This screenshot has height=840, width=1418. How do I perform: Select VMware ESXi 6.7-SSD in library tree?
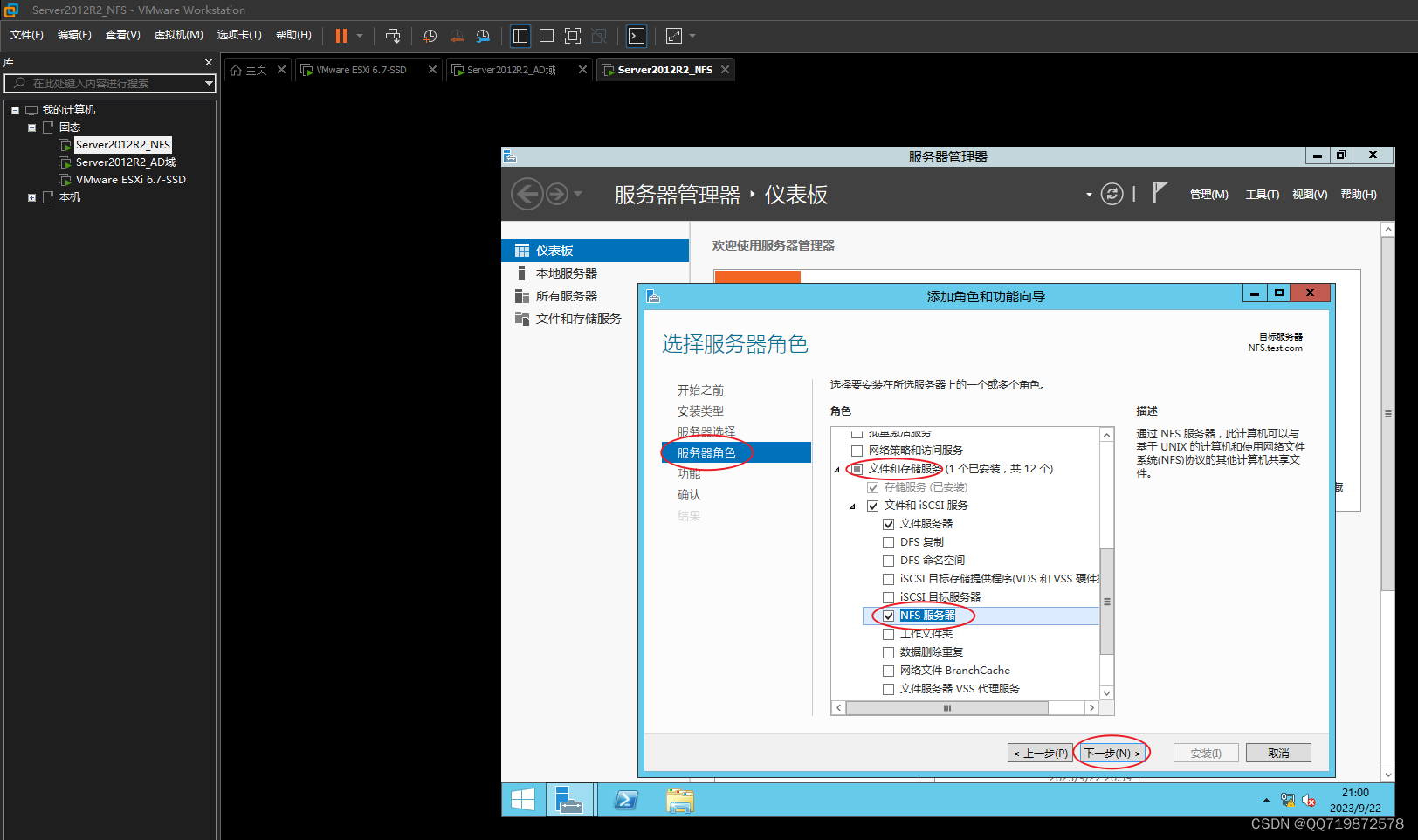[130, 180]
